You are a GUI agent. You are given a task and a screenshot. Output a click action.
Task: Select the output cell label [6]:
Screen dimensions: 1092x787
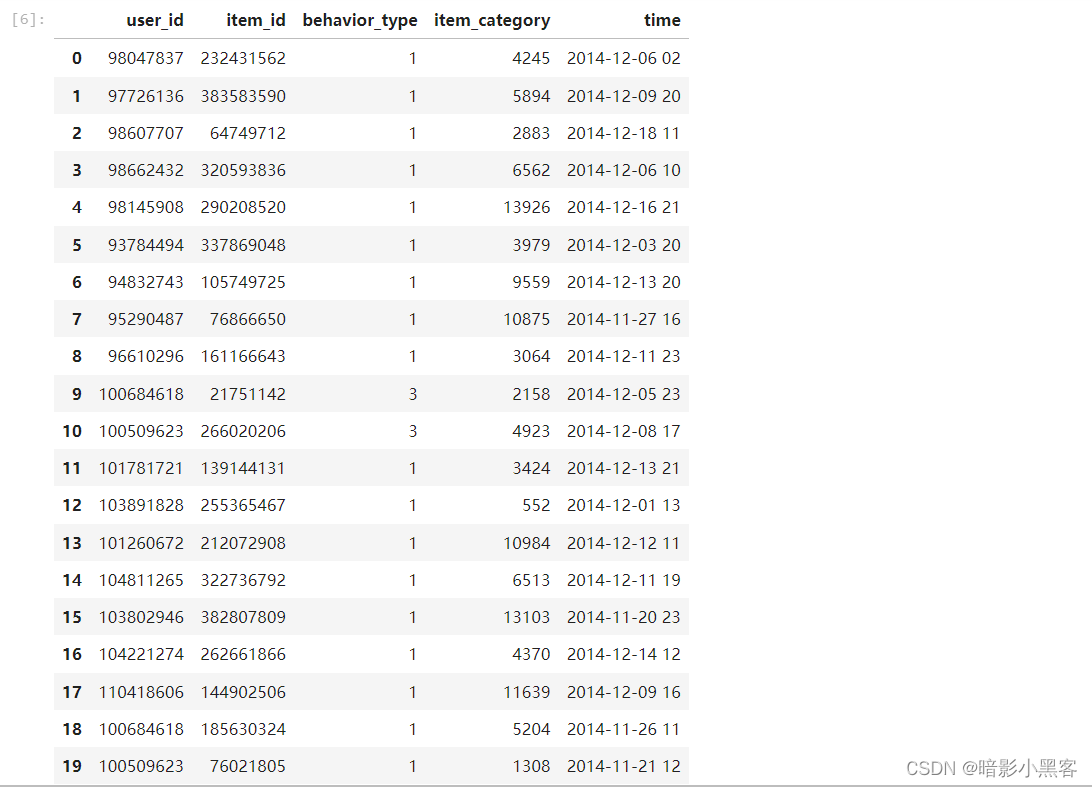[x=29, y=20]
